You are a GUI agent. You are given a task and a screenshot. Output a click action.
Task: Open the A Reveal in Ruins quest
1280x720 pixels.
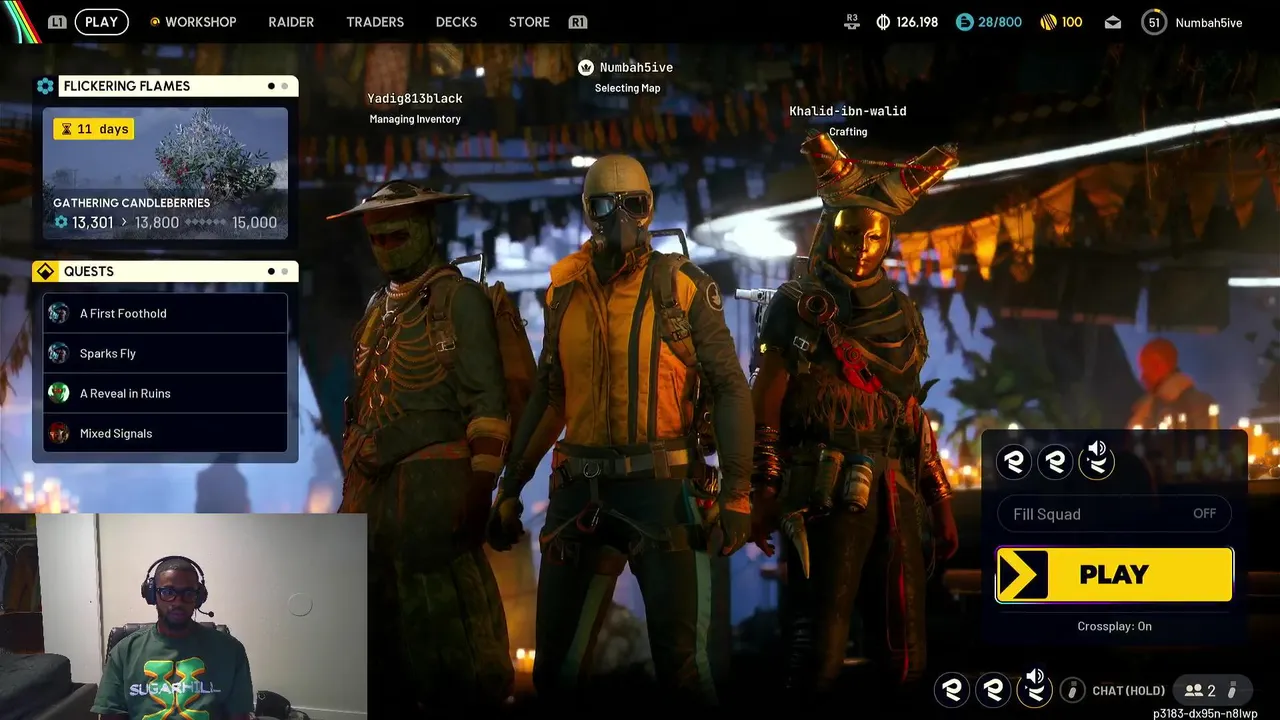(165, 393)
